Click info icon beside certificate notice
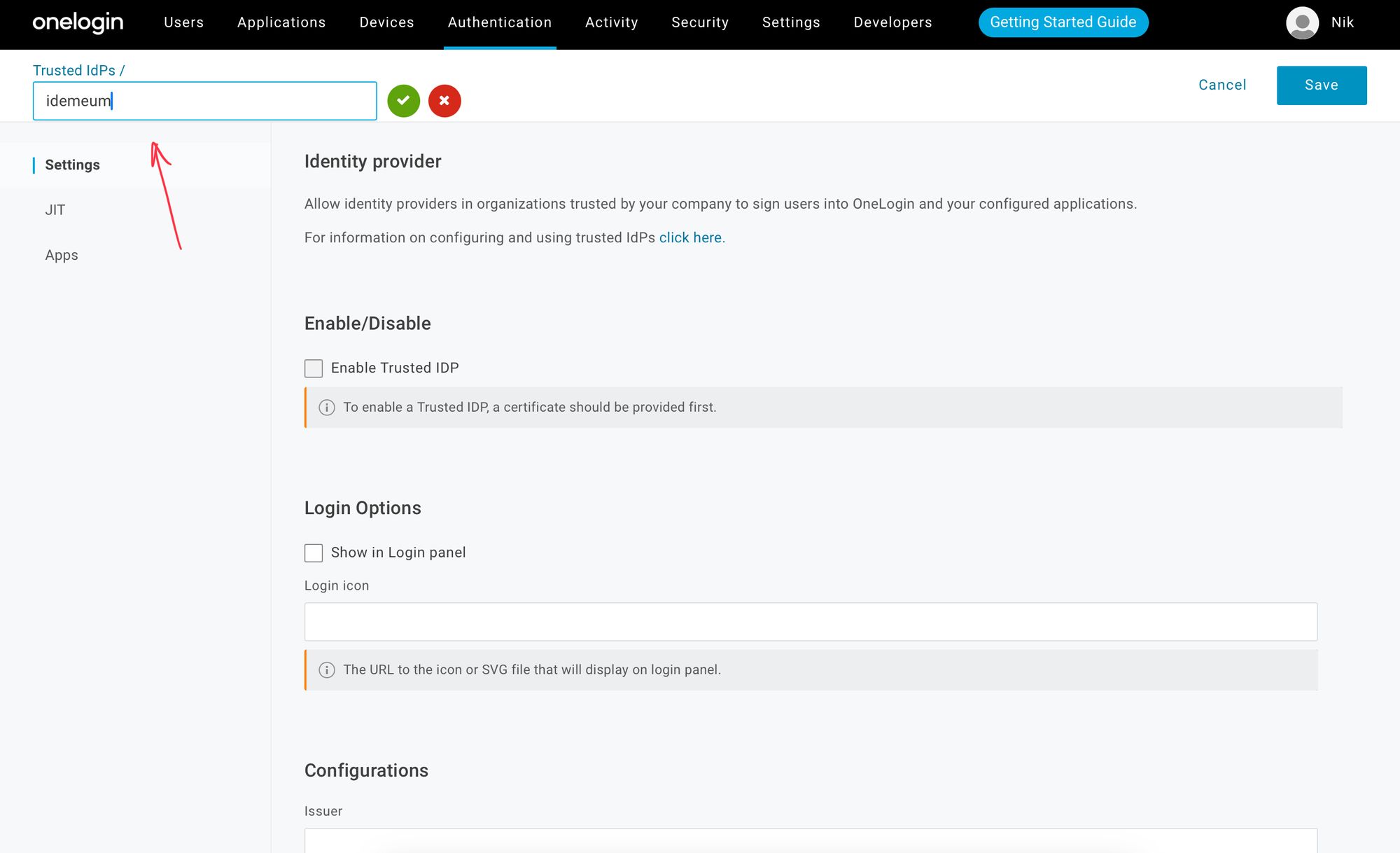The height and width of the screenshot is (853, 1400). click(x=327, y=408)
